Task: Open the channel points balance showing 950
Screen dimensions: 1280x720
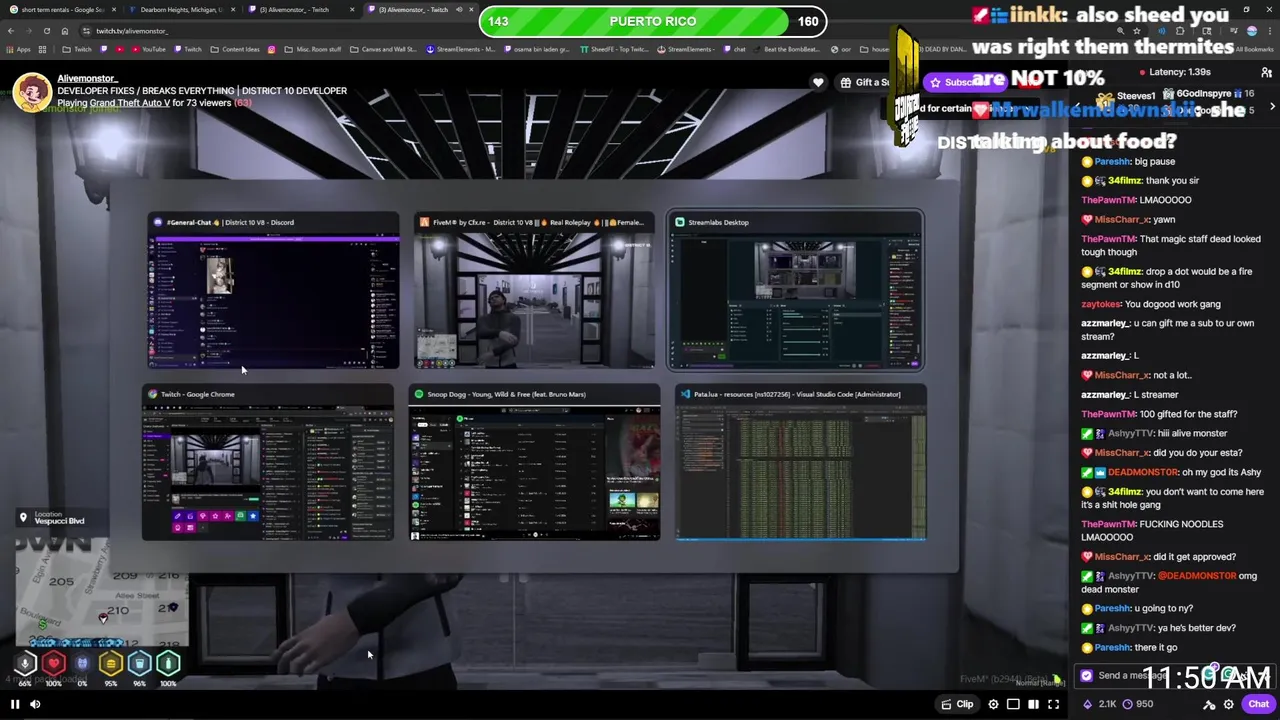Action: [1137, 704]
